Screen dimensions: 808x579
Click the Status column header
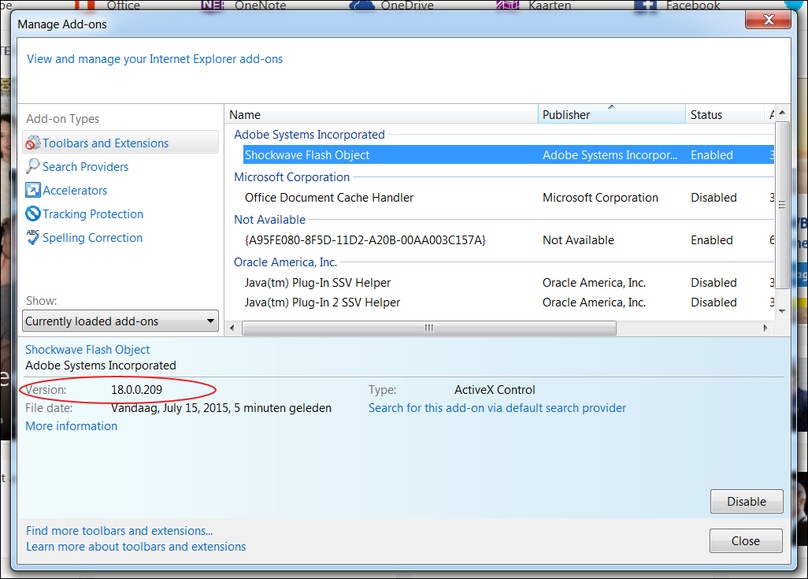(724, 114)
